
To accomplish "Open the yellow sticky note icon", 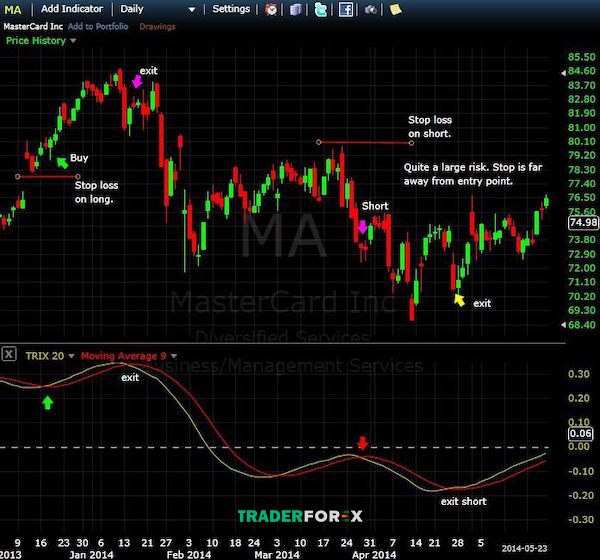I will pos(395,9).
